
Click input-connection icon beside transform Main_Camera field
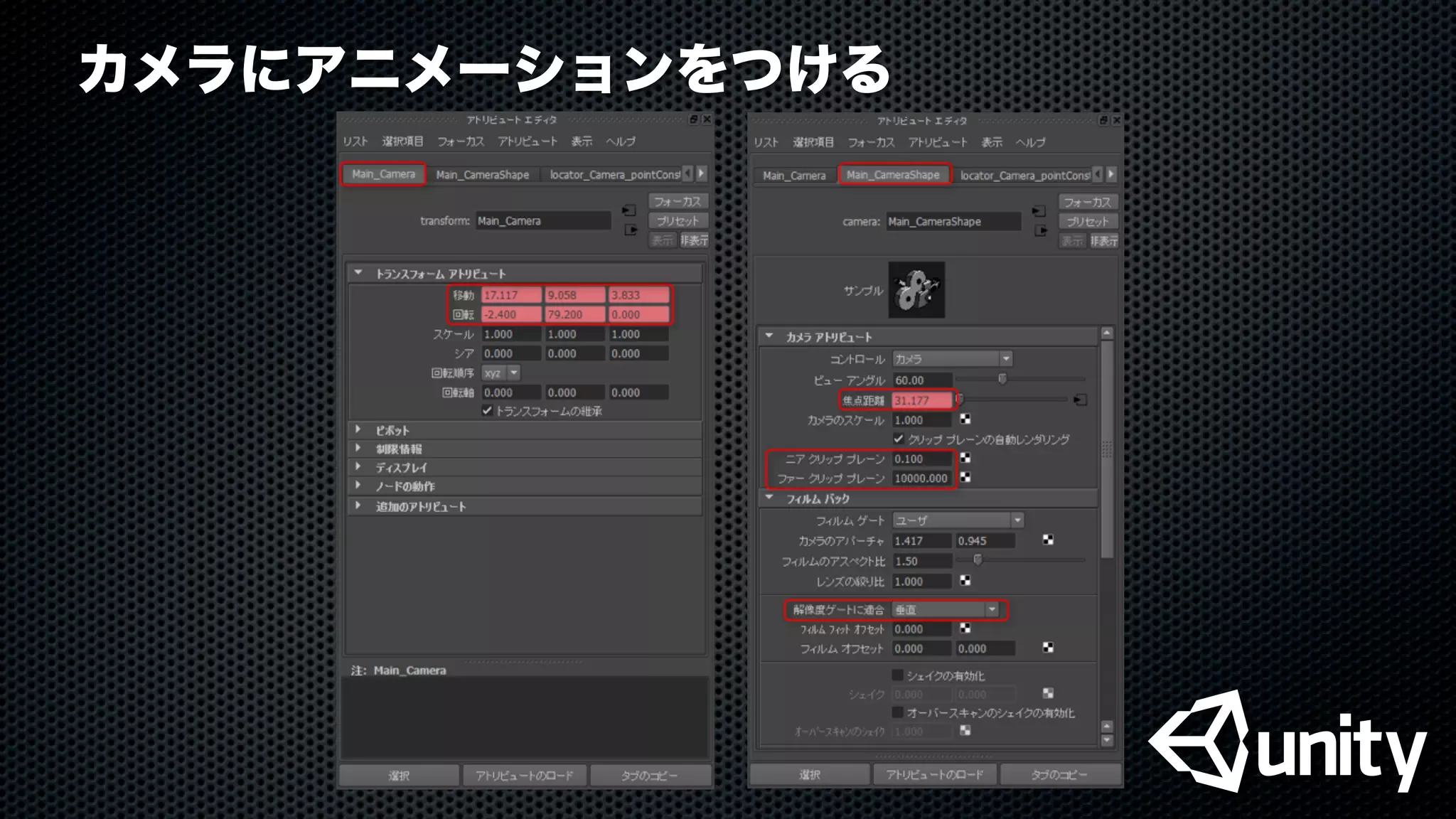[x=629, y=210]
